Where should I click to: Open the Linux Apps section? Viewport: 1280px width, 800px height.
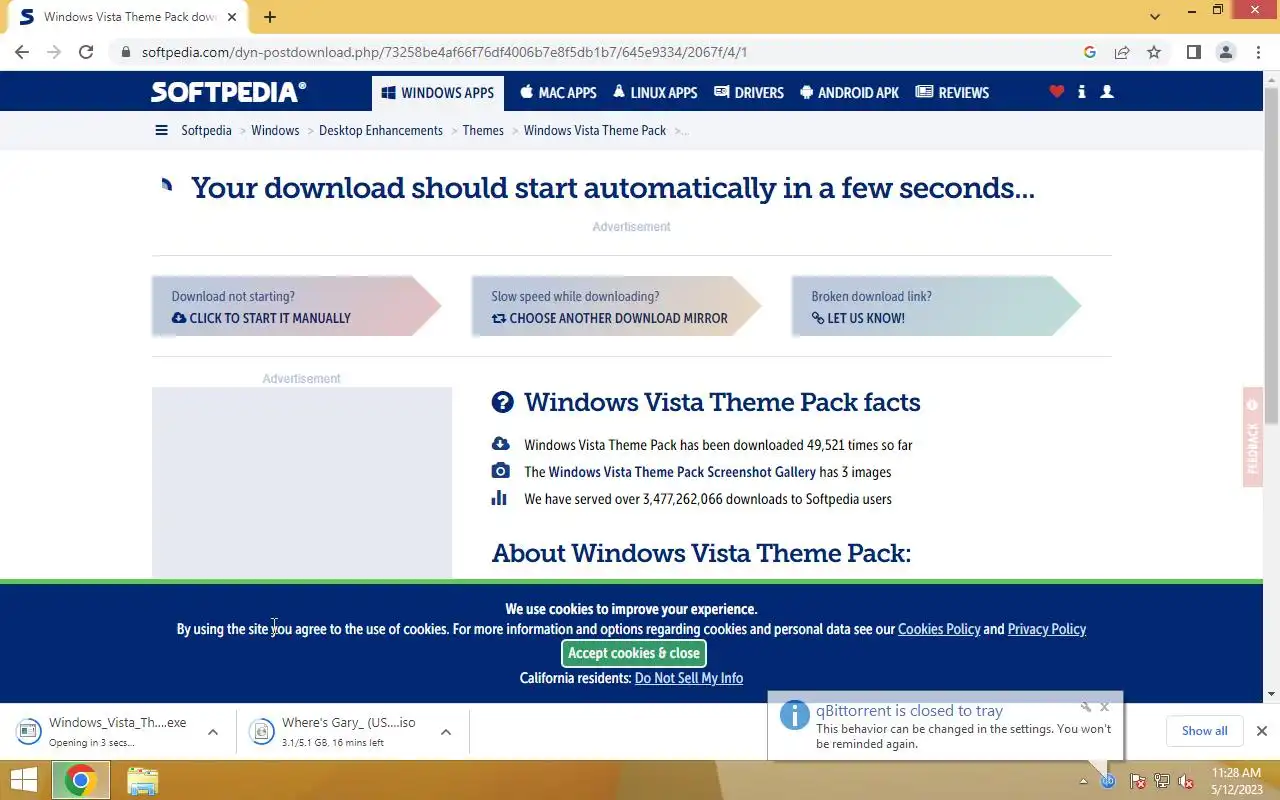(x=655, y=92)
